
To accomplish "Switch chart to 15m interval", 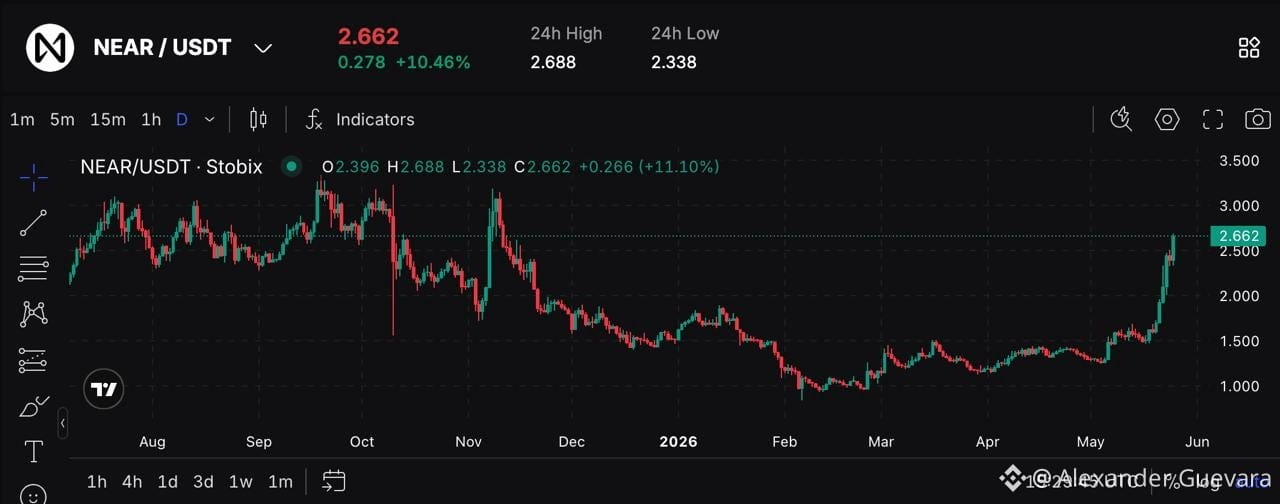I will (108, 120).
